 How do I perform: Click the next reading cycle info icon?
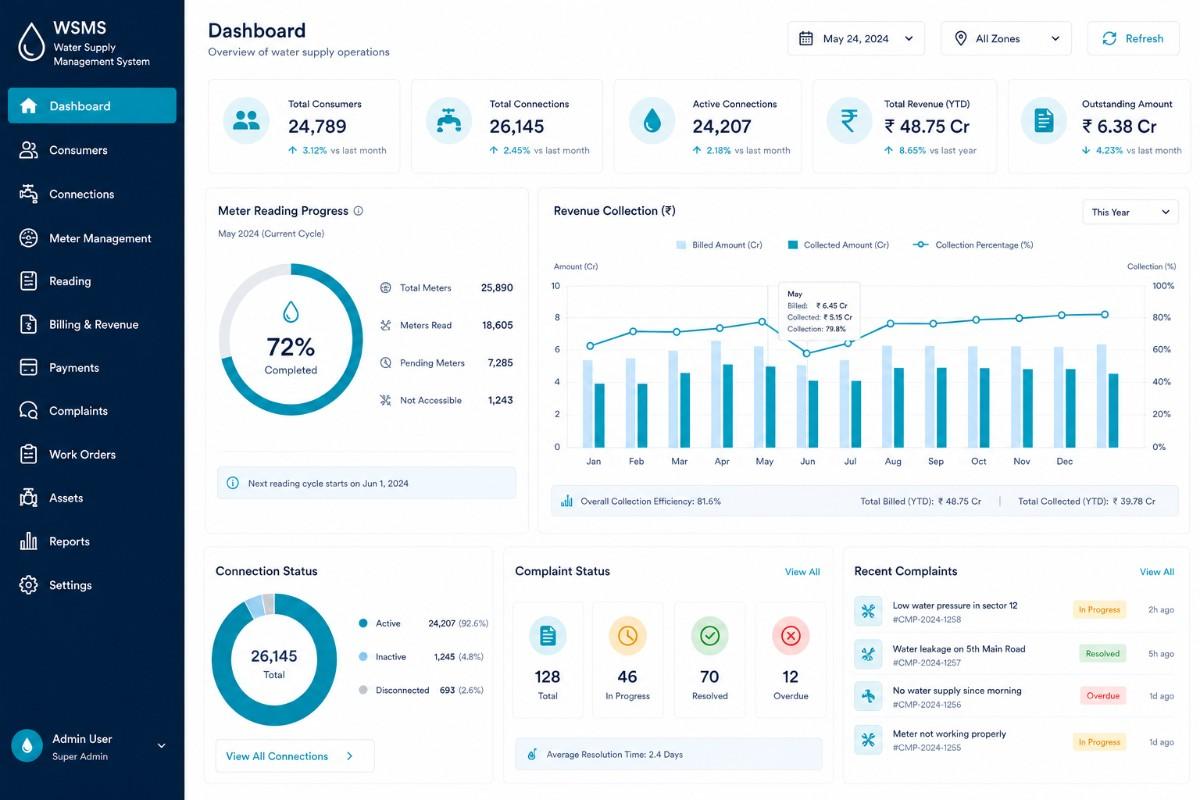click(x=233, y=483)
